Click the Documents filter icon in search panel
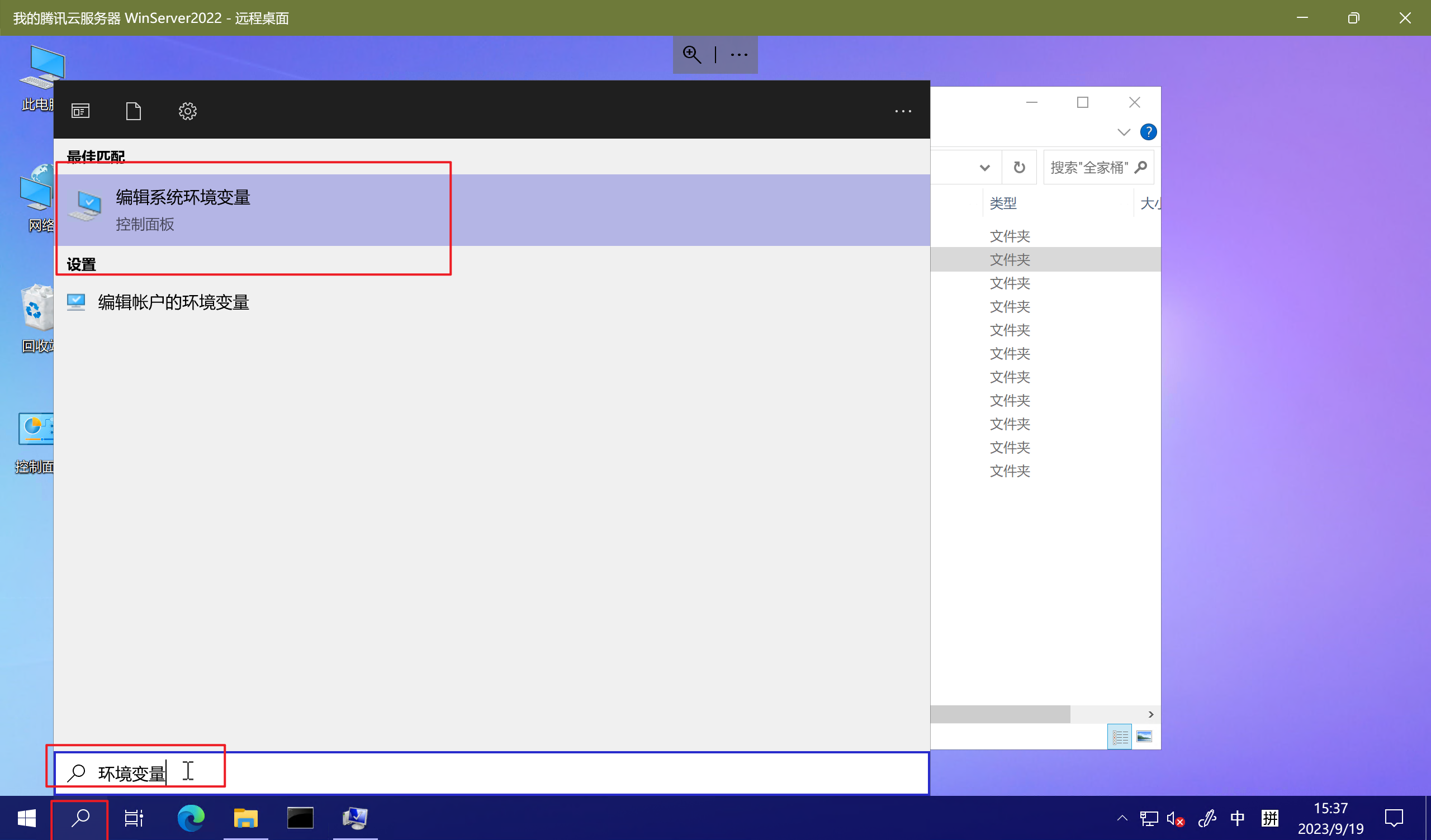 pos(134,111)
